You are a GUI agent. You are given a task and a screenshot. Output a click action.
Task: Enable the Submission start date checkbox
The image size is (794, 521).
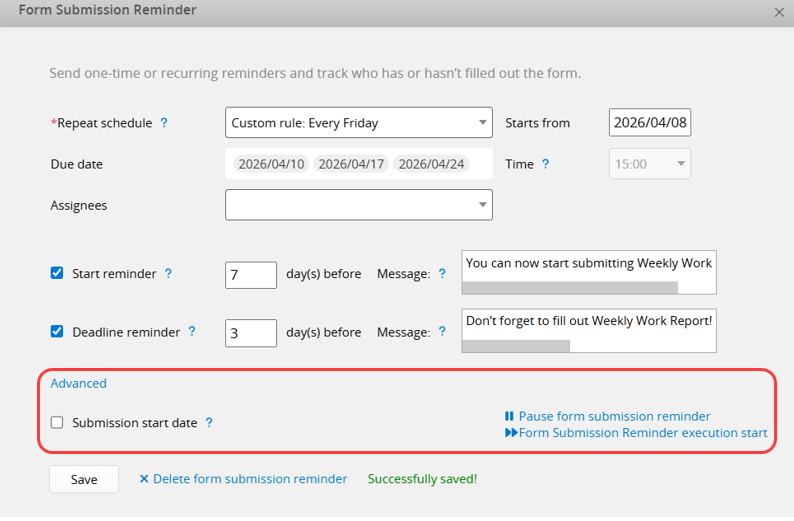pos(57,423)
